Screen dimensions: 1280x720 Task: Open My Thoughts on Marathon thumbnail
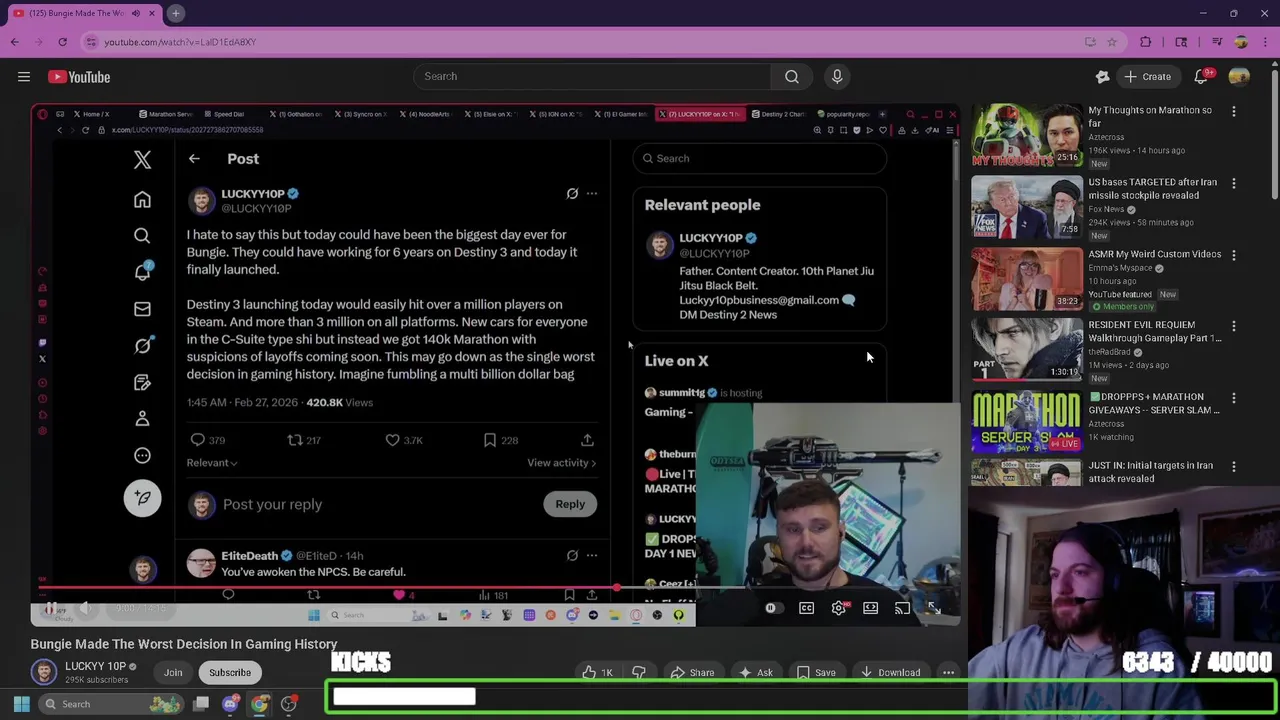click(1027, 135)
